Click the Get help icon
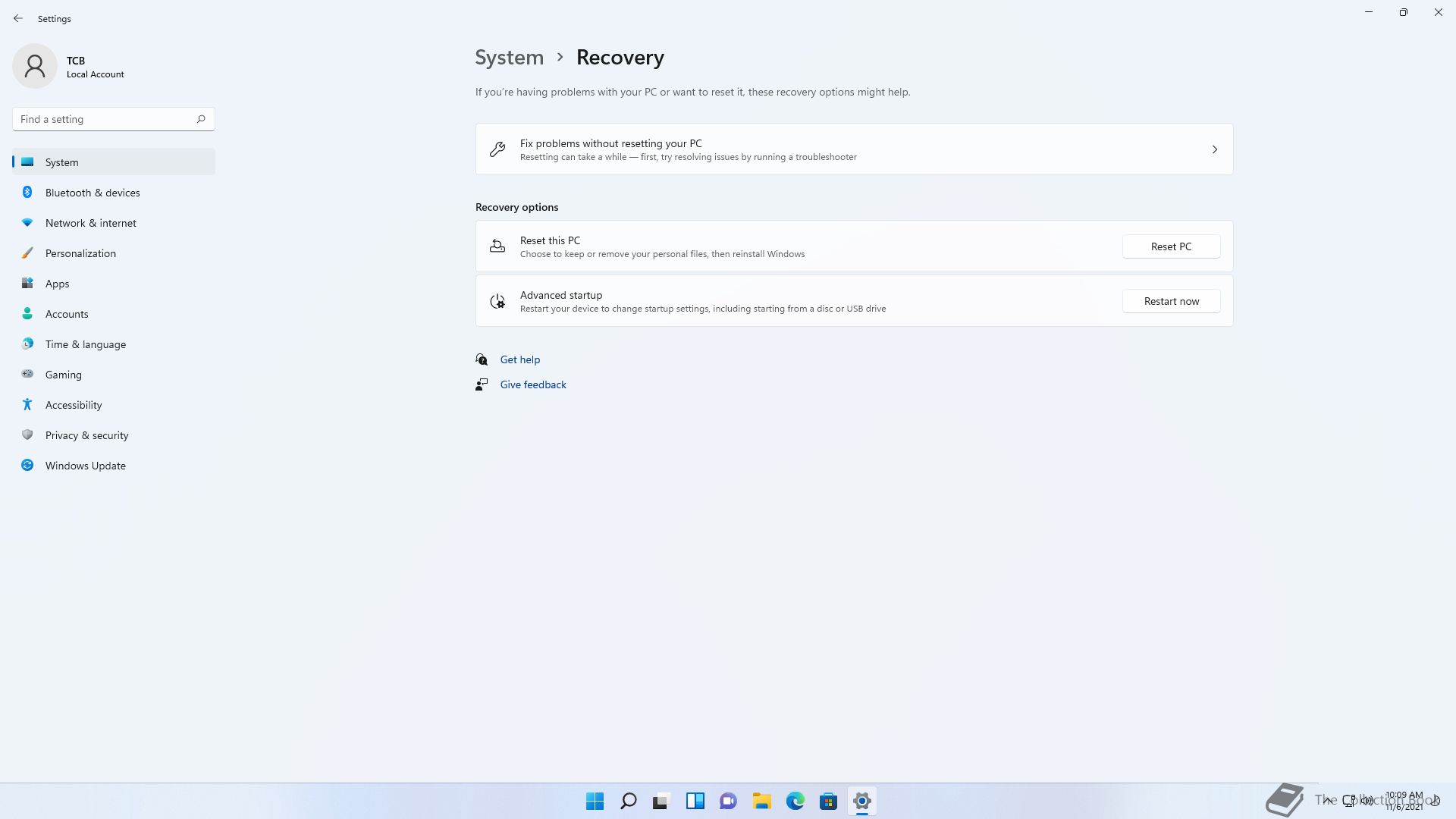1456x819 pixels. tap(482, 359)
